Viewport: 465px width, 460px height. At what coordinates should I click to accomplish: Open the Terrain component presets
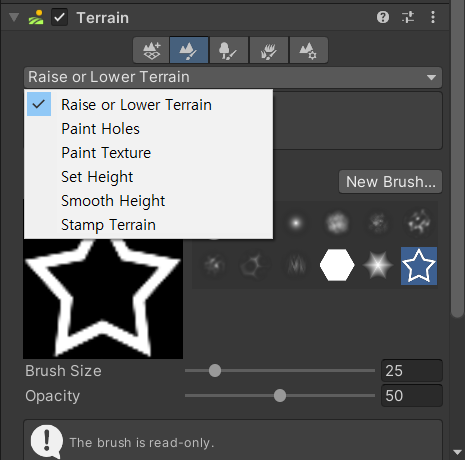(x=408, y=17)
